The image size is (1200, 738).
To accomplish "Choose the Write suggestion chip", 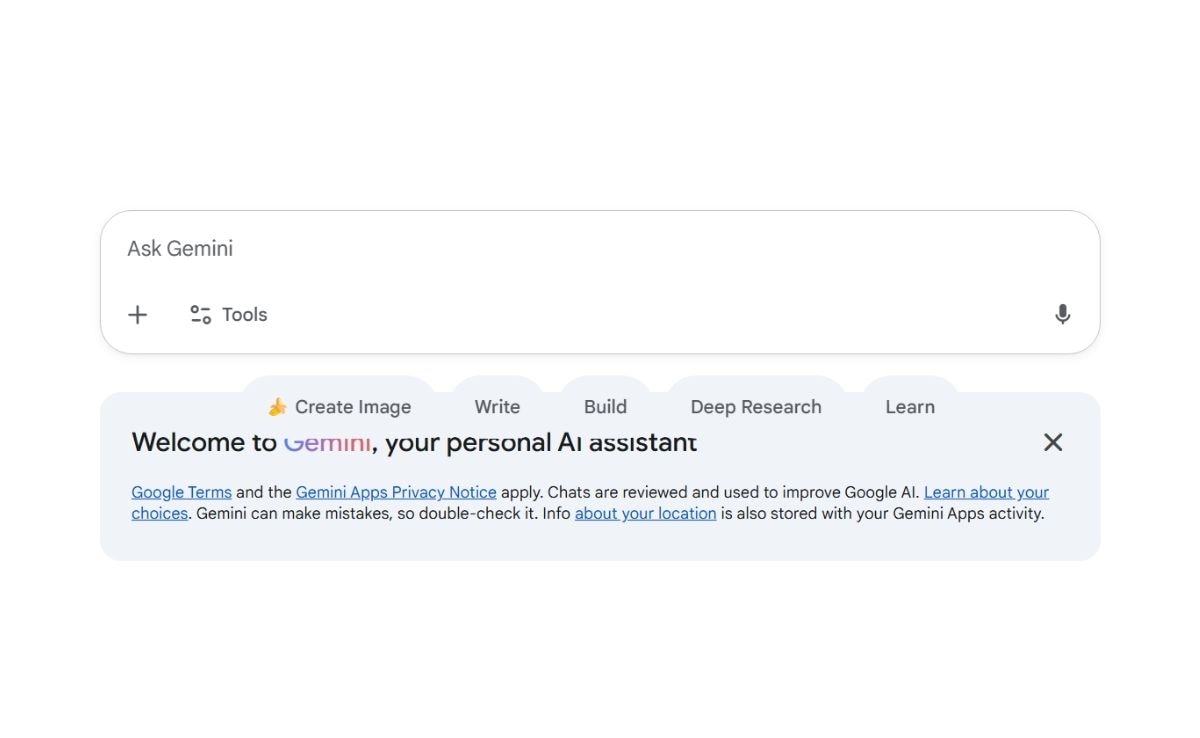I will 497,406.
